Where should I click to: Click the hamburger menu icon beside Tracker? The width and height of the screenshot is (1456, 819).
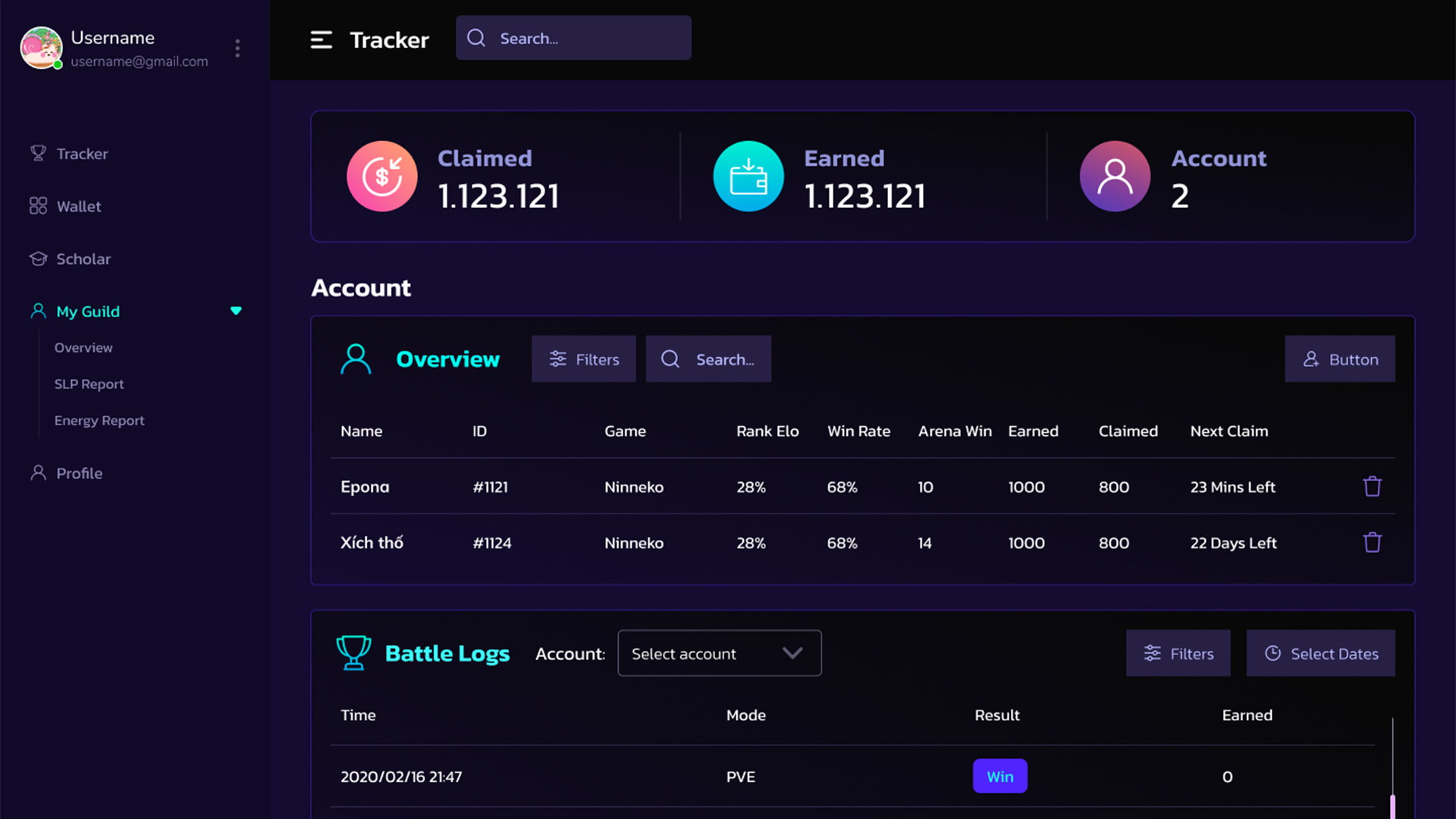click(x=322, y=39)
